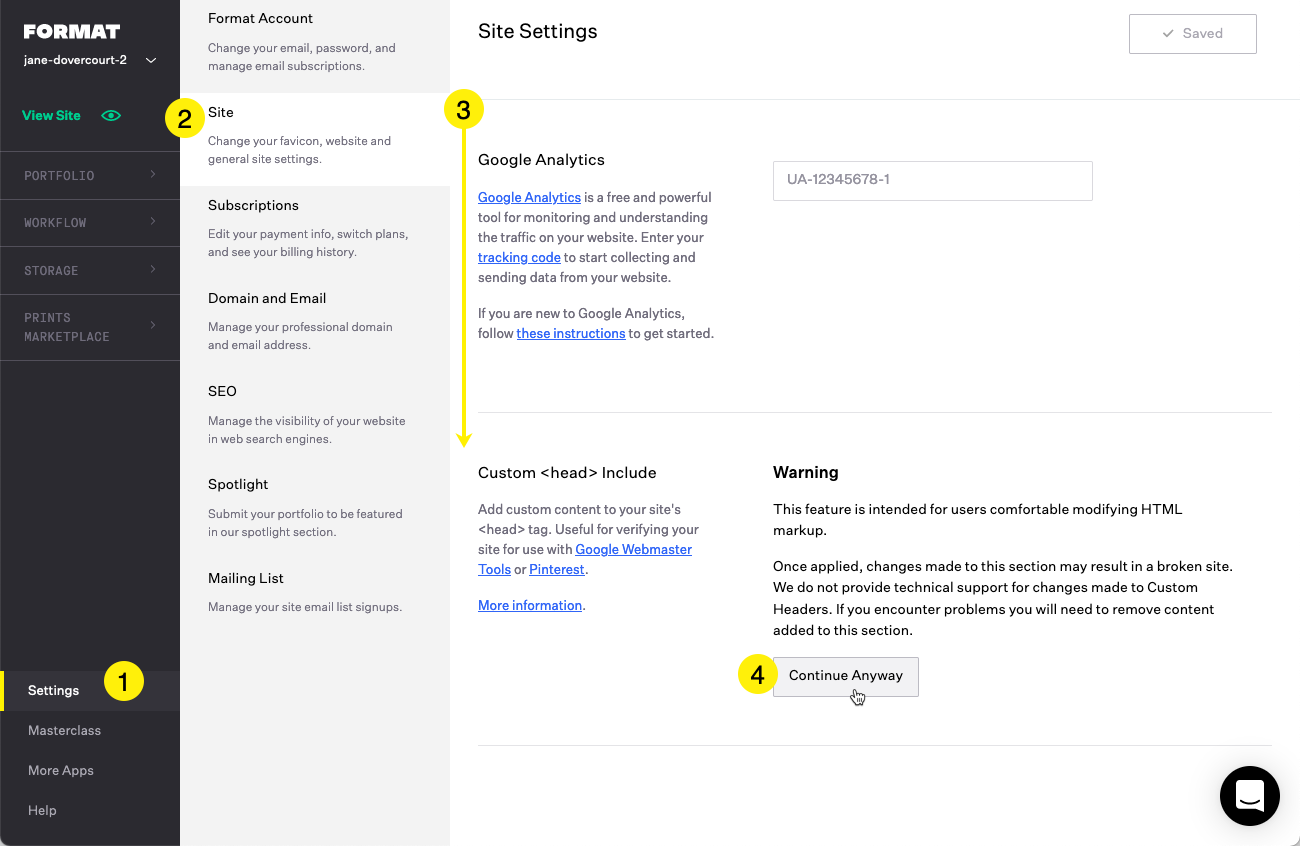Click the Saved button

(x=1192, y=34)
